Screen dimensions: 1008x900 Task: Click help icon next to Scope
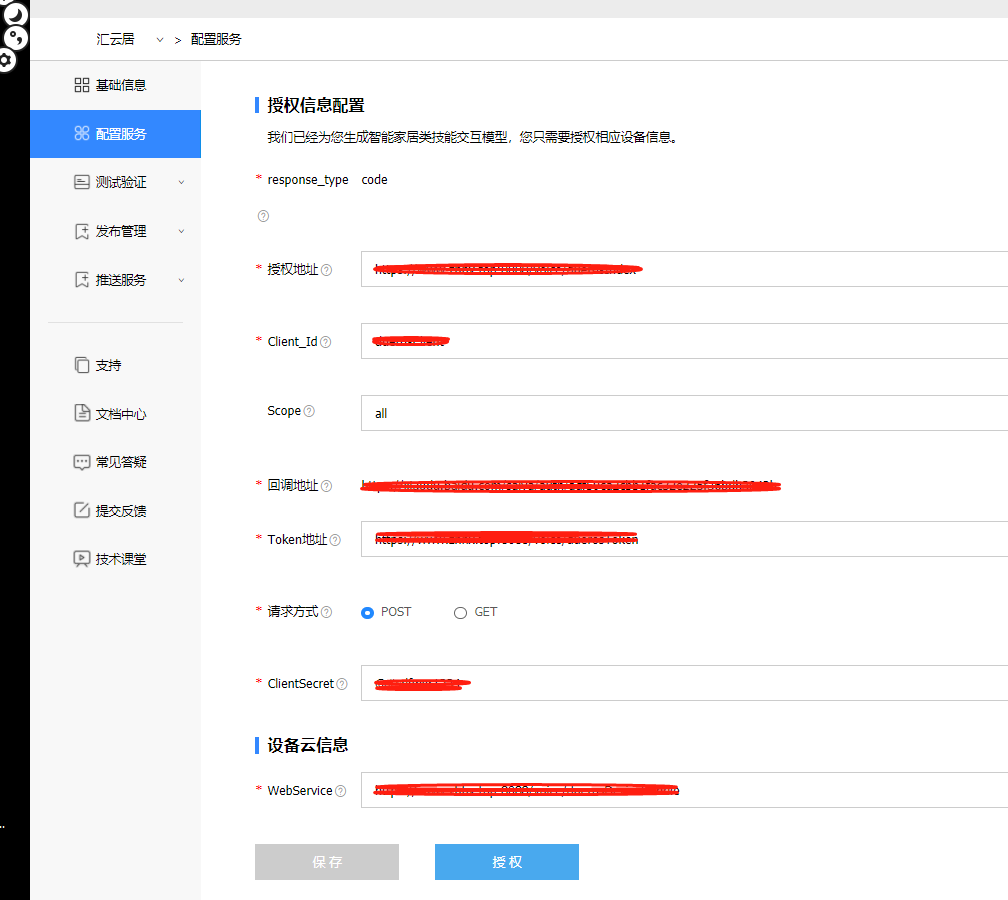309,411
